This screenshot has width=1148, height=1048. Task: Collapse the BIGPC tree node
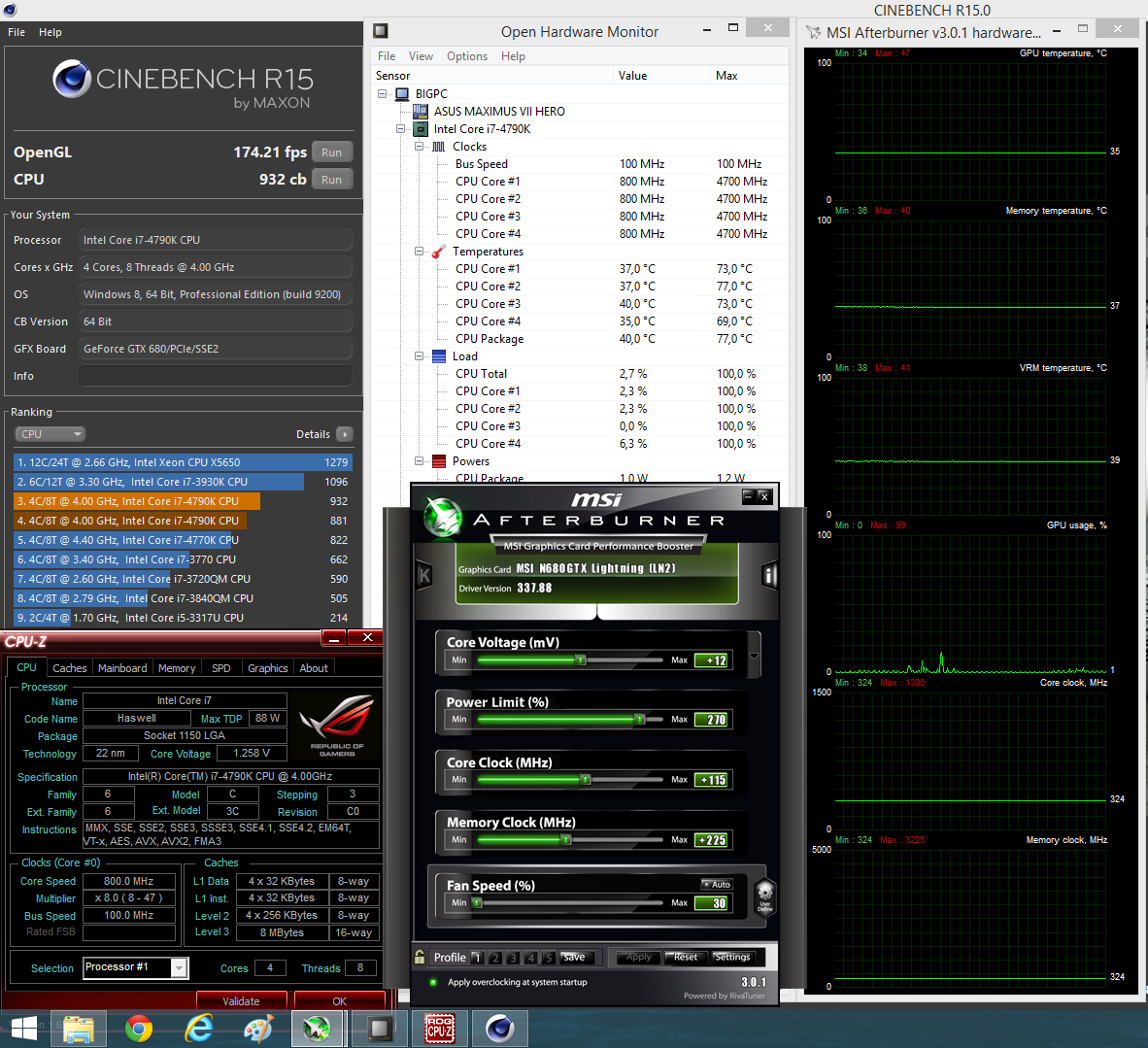(382, 94)
